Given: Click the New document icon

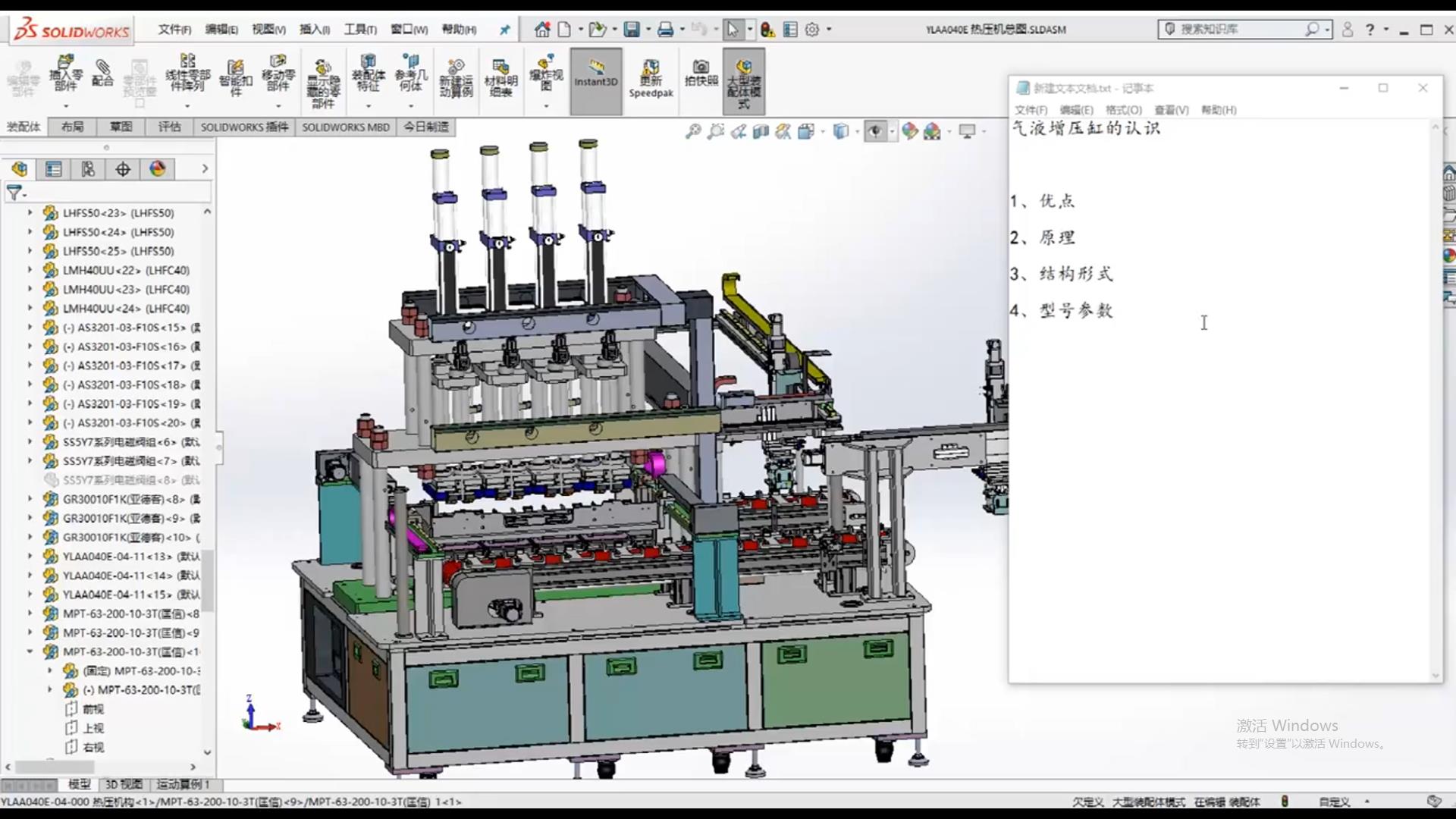Looking at the screenshot, I should coord(564,30).
